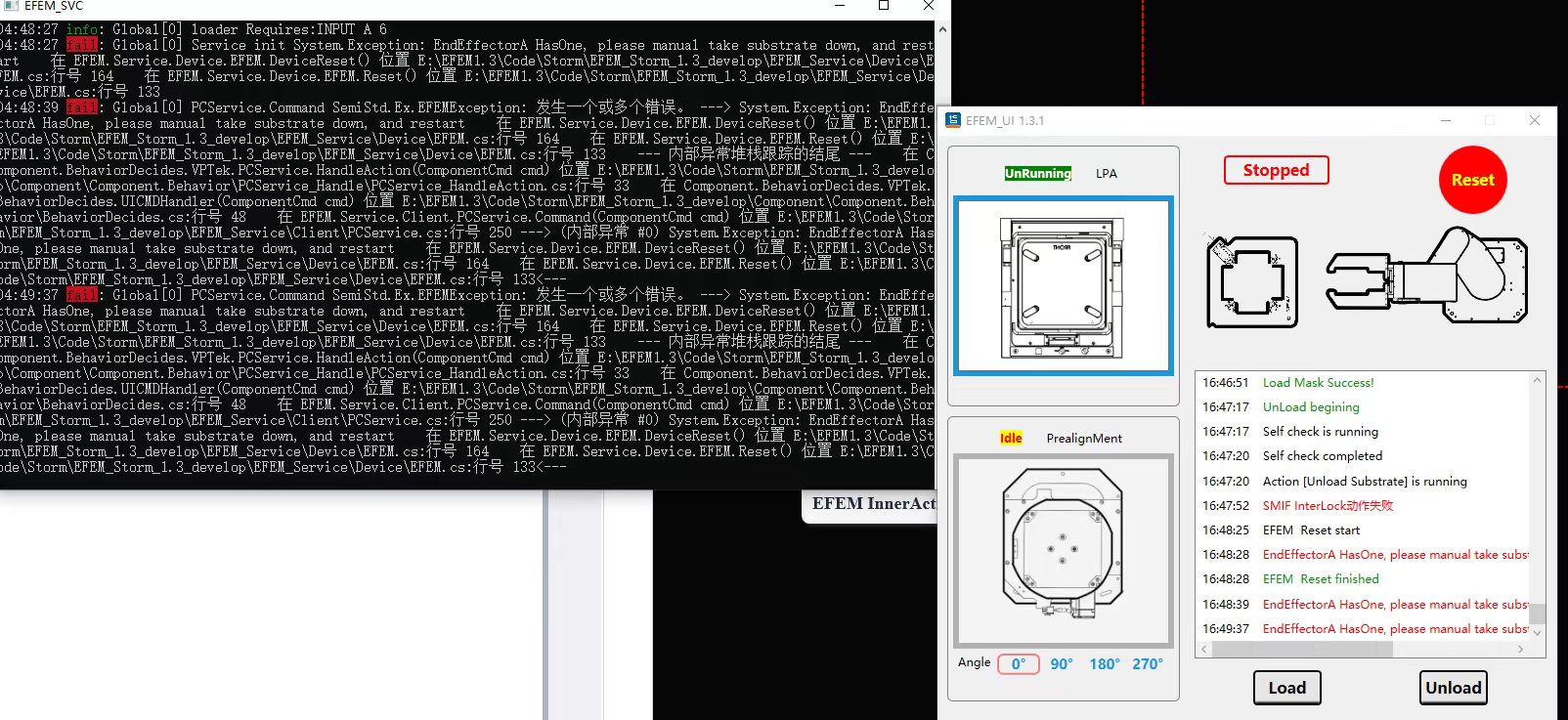Click the robot arm end effector icon
The height and width of the screenshot is (720, 1568).
click(1425, 276)
